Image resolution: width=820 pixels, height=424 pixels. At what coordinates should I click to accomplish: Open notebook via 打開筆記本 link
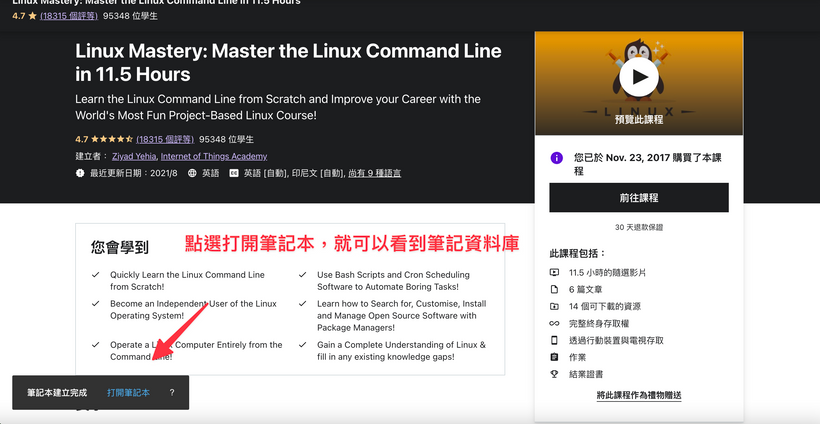point(128,393)
